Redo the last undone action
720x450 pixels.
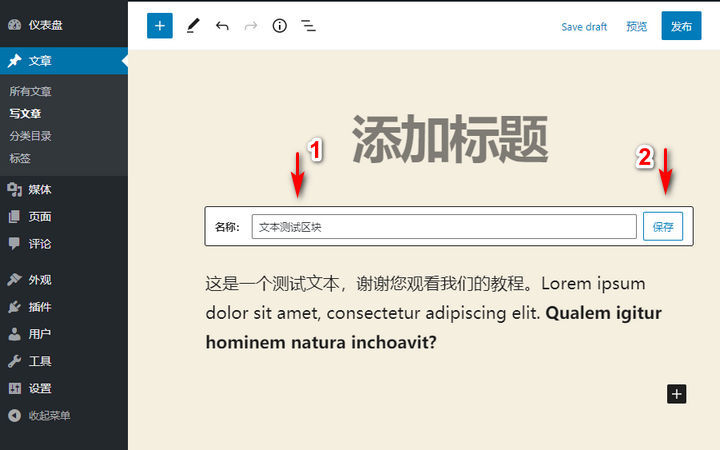click(x=251, y=26)
